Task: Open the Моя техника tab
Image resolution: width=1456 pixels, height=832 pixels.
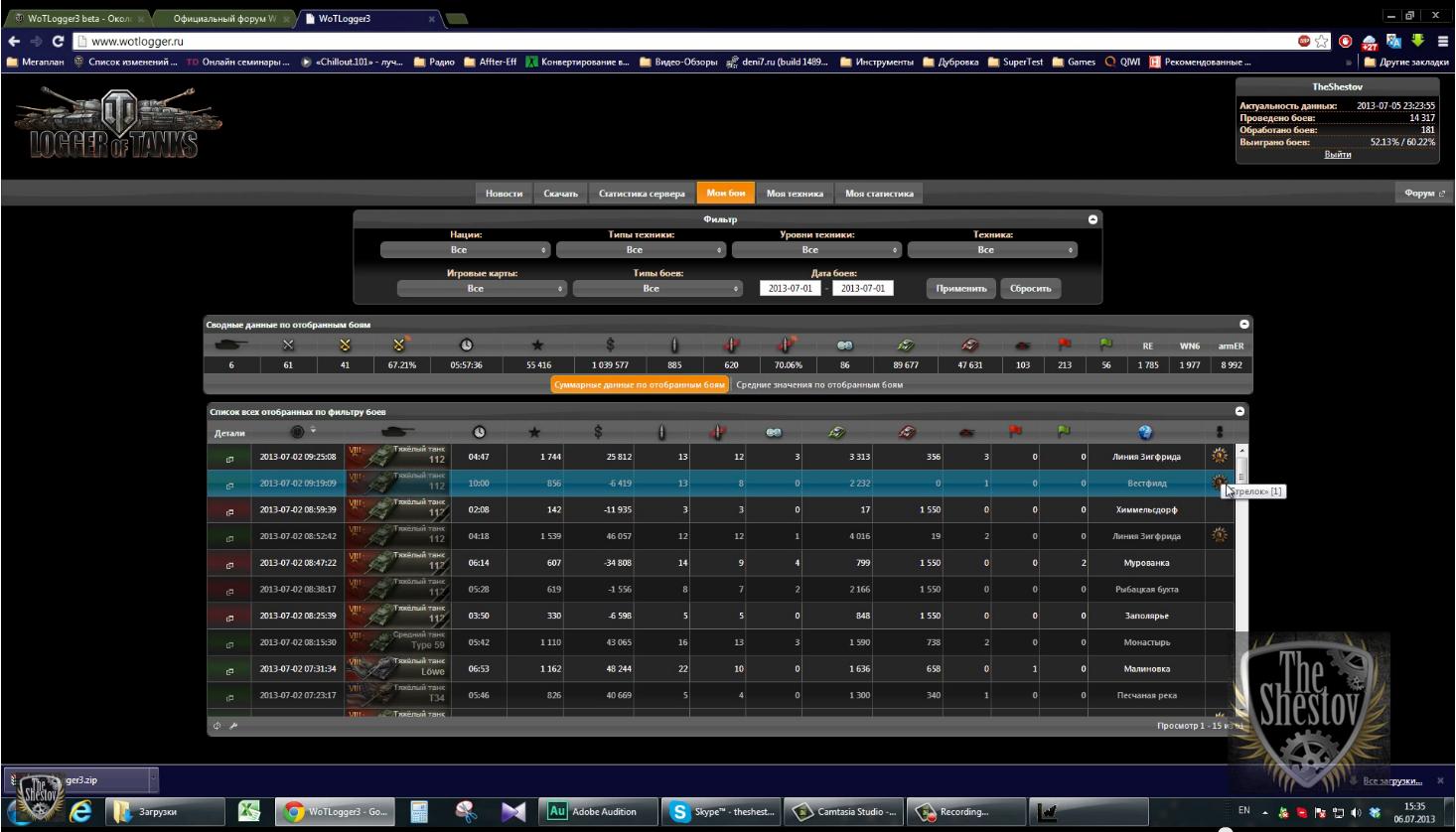Action: click(x=795, y=194)
